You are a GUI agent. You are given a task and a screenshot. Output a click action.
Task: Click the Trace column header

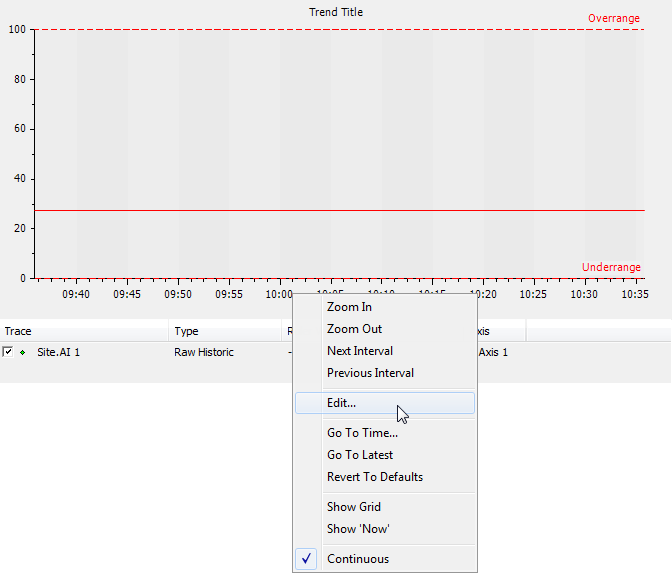(18, 331)
